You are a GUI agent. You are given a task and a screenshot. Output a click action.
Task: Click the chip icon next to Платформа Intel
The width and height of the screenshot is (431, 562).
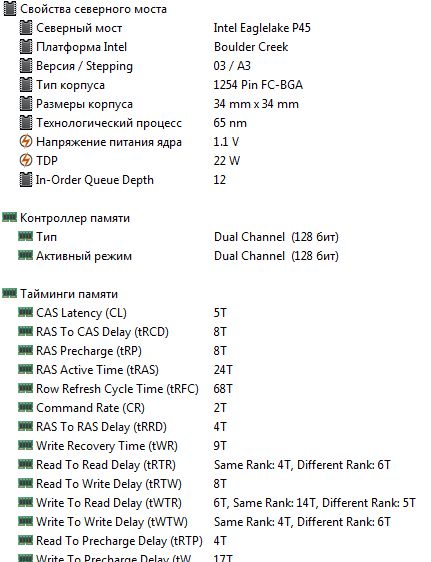coord(25,47)
